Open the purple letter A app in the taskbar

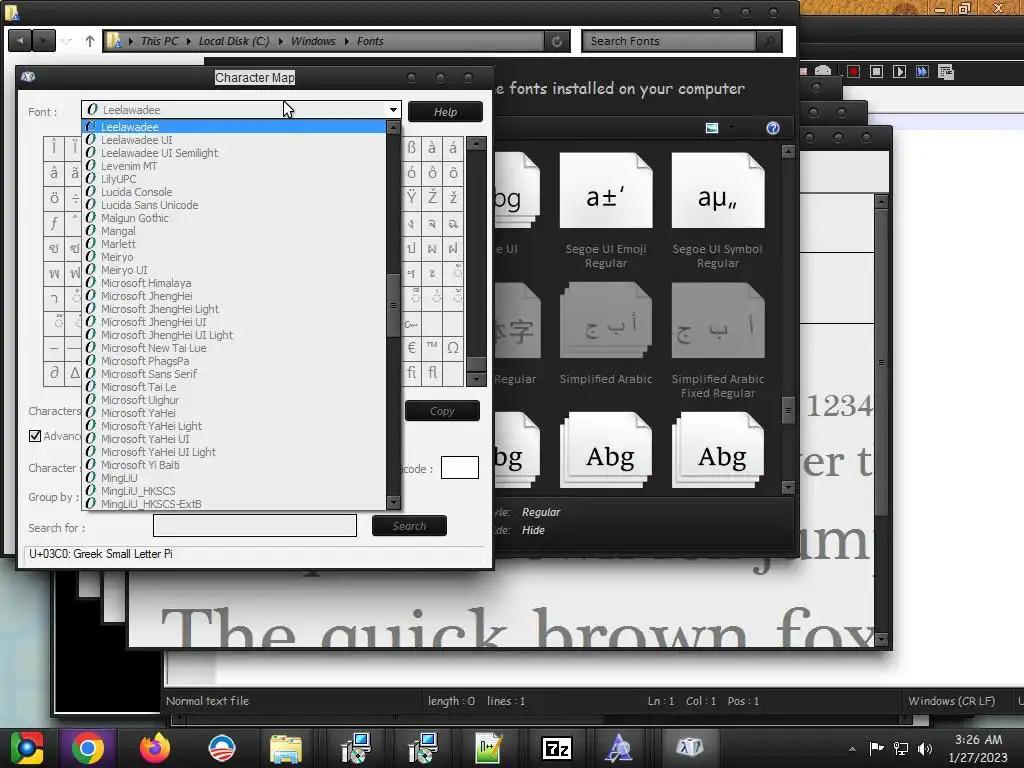[618, 748]
